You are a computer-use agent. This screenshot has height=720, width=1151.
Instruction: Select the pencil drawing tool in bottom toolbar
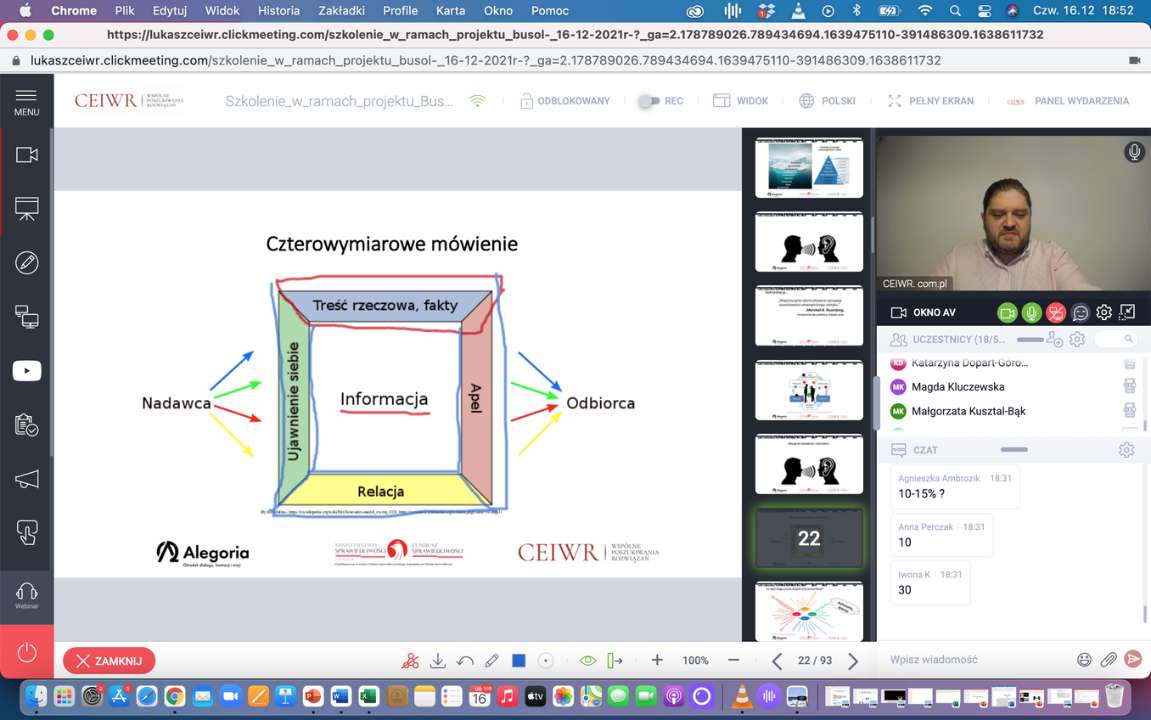(491, 661)
